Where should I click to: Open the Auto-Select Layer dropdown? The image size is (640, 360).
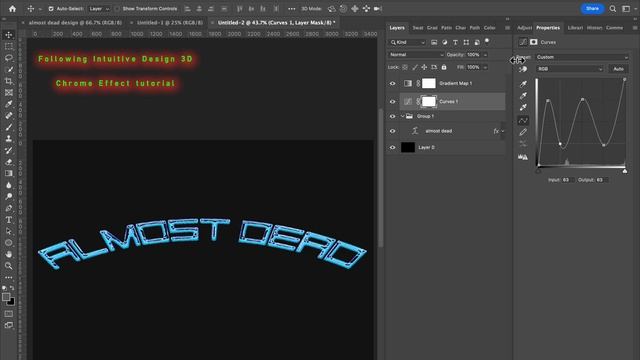[99, 9]
